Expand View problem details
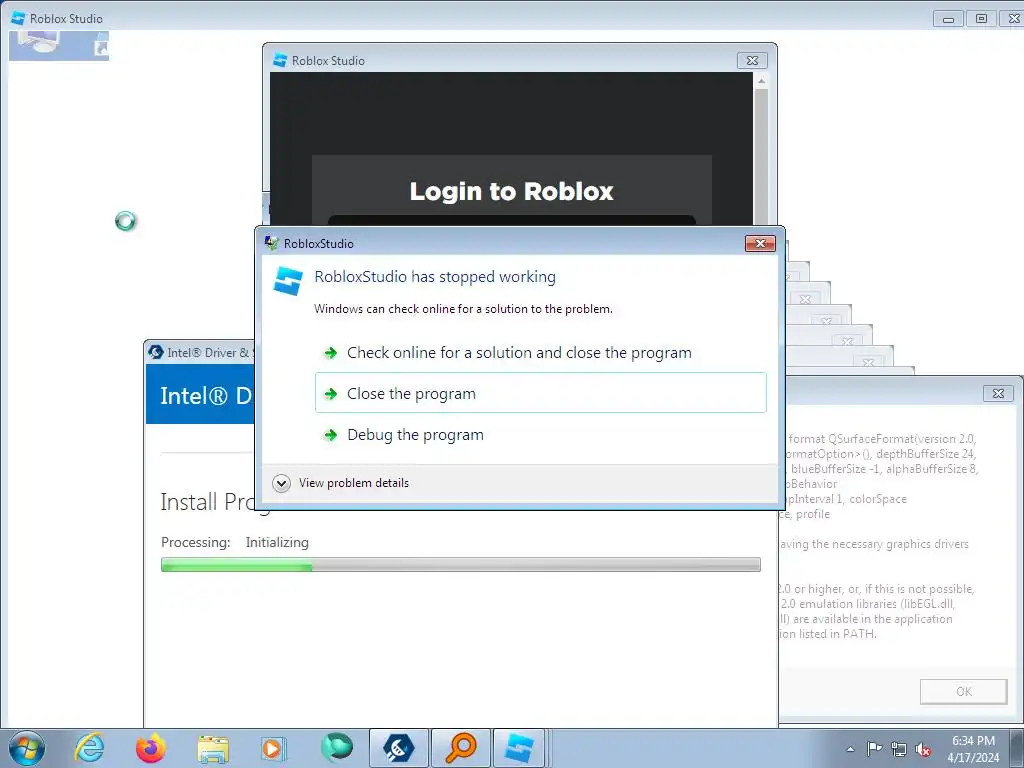The height and width of the screenshot is (768, 1024). point(341,483)
